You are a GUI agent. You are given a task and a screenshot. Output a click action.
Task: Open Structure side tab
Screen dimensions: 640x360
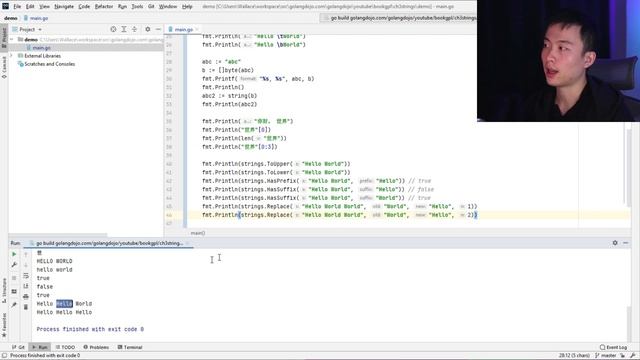pos(4,290)
